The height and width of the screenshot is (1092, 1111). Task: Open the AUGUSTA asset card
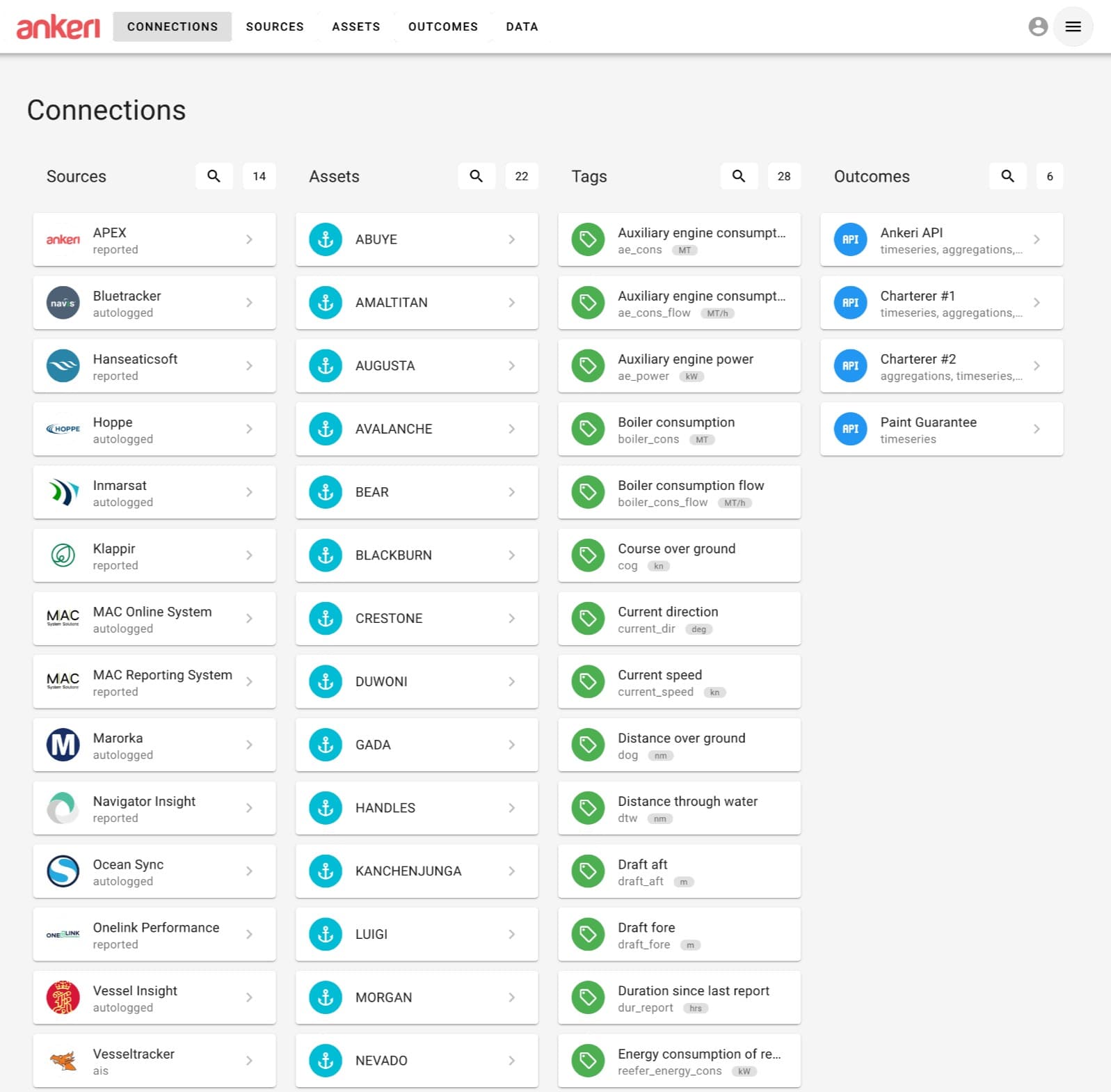[417, 366]
